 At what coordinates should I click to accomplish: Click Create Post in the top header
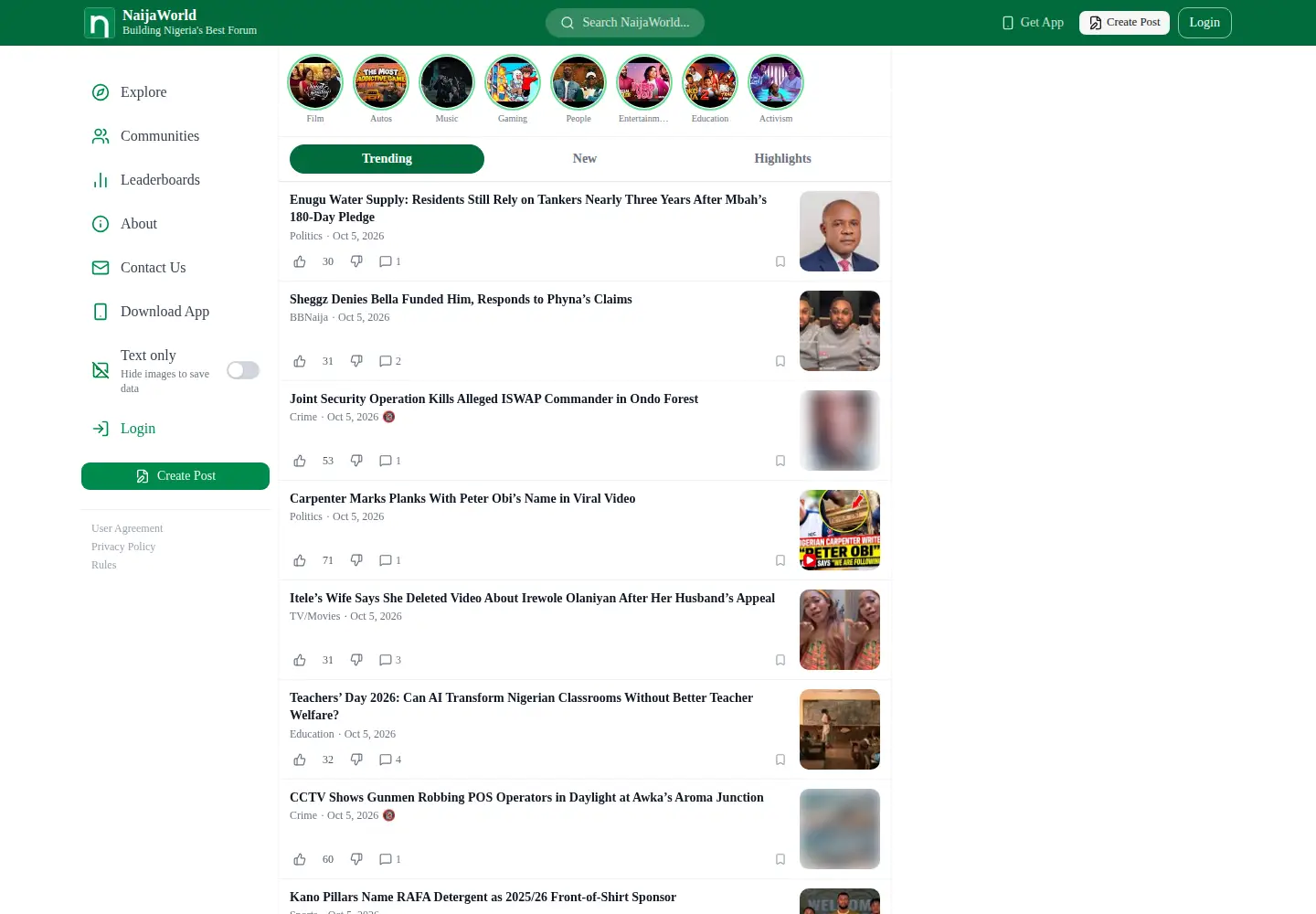[x=1124, y=23]
